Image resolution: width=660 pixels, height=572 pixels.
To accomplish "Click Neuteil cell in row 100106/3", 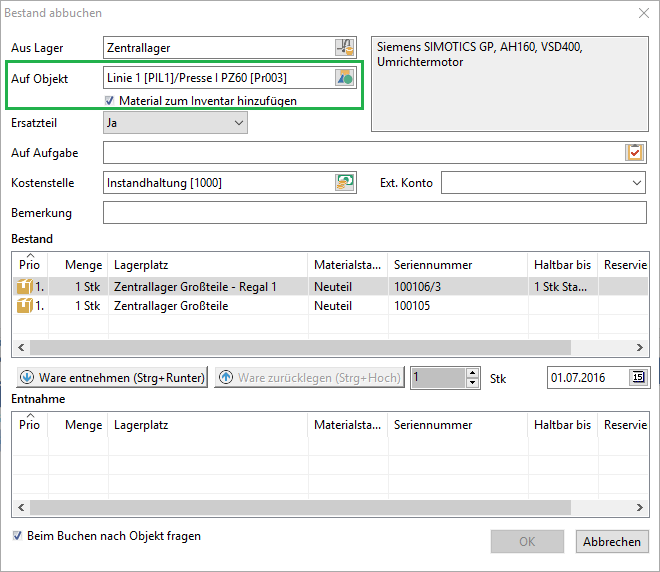I will point(348,287).
